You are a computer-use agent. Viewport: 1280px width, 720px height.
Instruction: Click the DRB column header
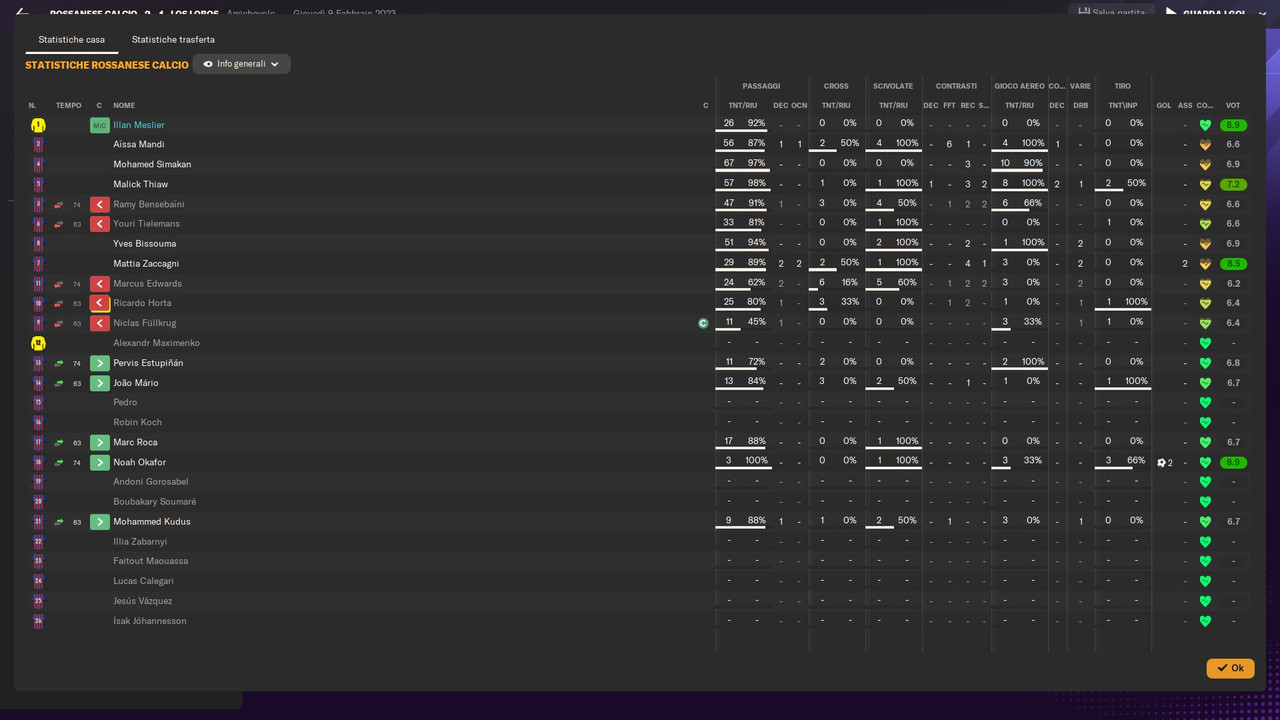click(x=1080, y=105)
